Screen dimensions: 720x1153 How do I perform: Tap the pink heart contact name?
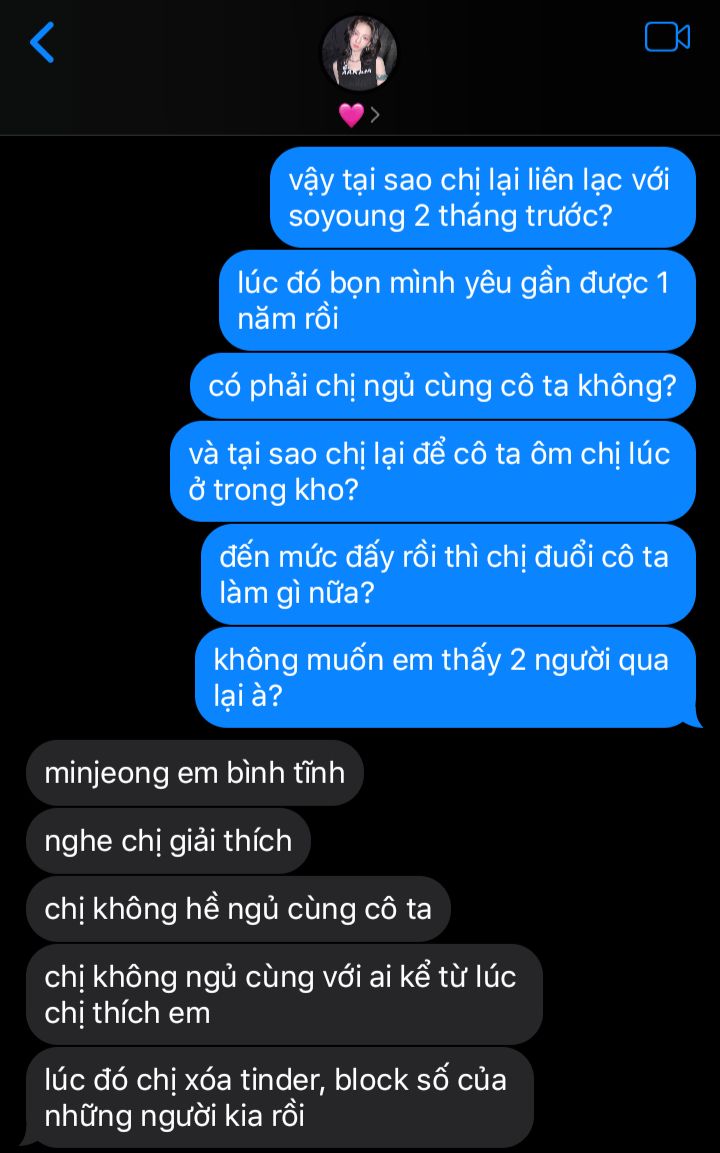pos(351,115)
